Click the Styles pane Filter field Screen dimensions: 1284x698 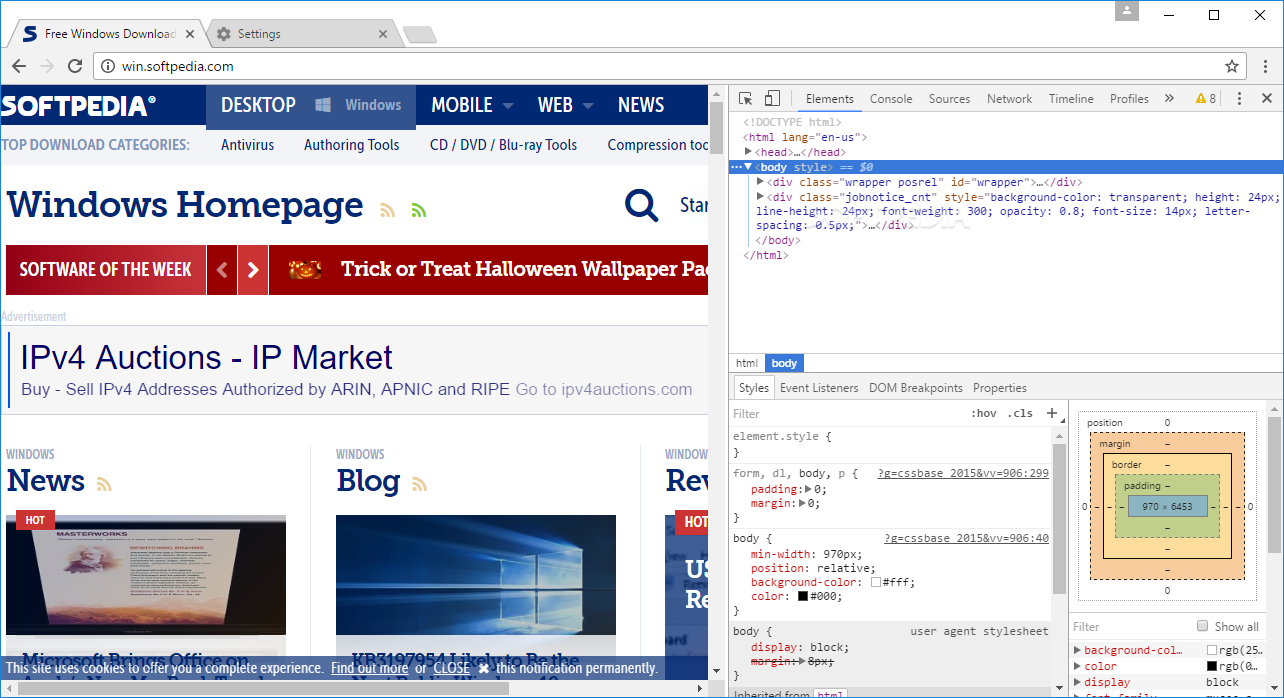point(848,413)
